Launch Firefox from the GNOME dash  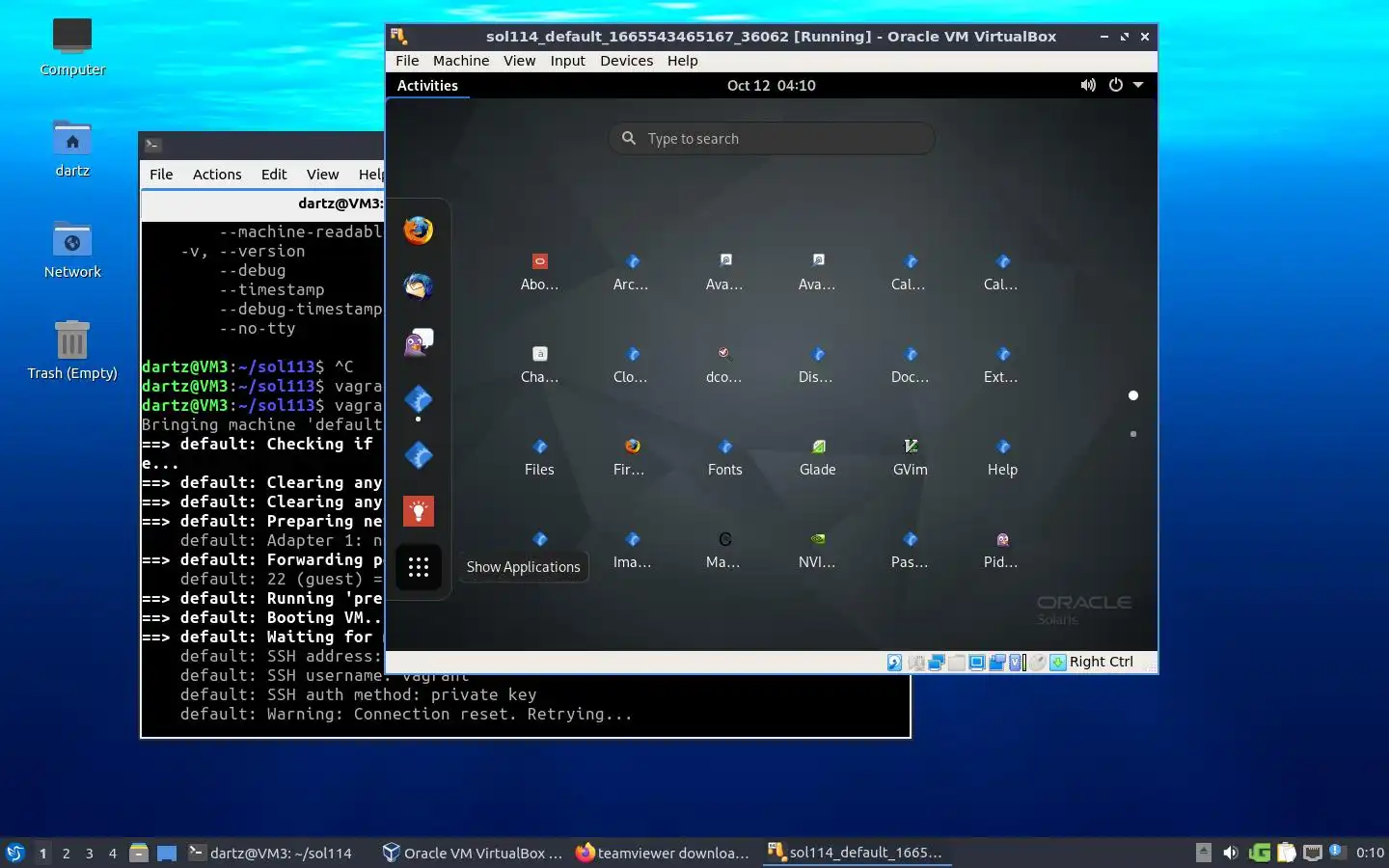coord(418,231)
